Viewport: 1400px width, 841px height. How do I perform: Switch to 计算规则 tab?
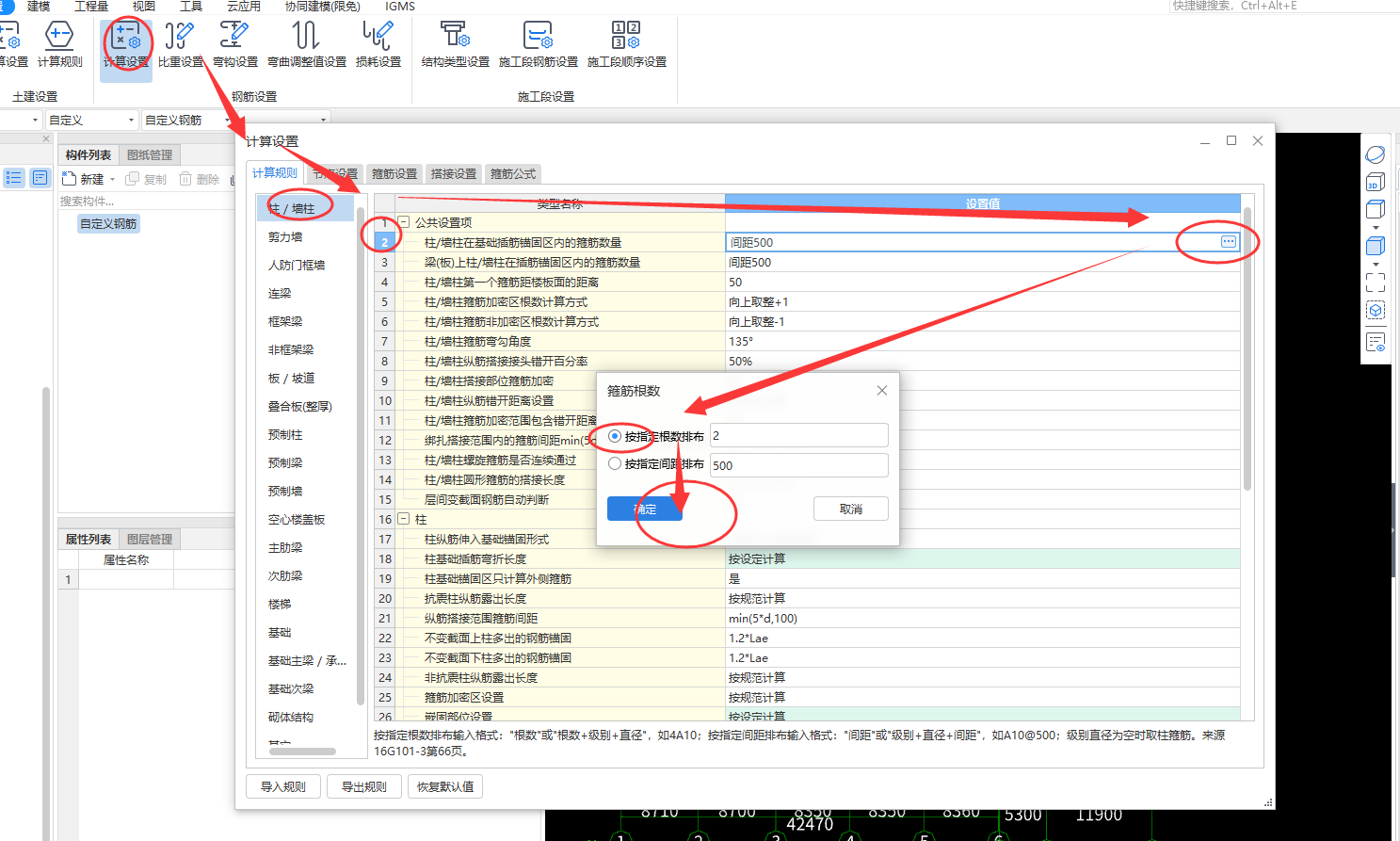275,173
